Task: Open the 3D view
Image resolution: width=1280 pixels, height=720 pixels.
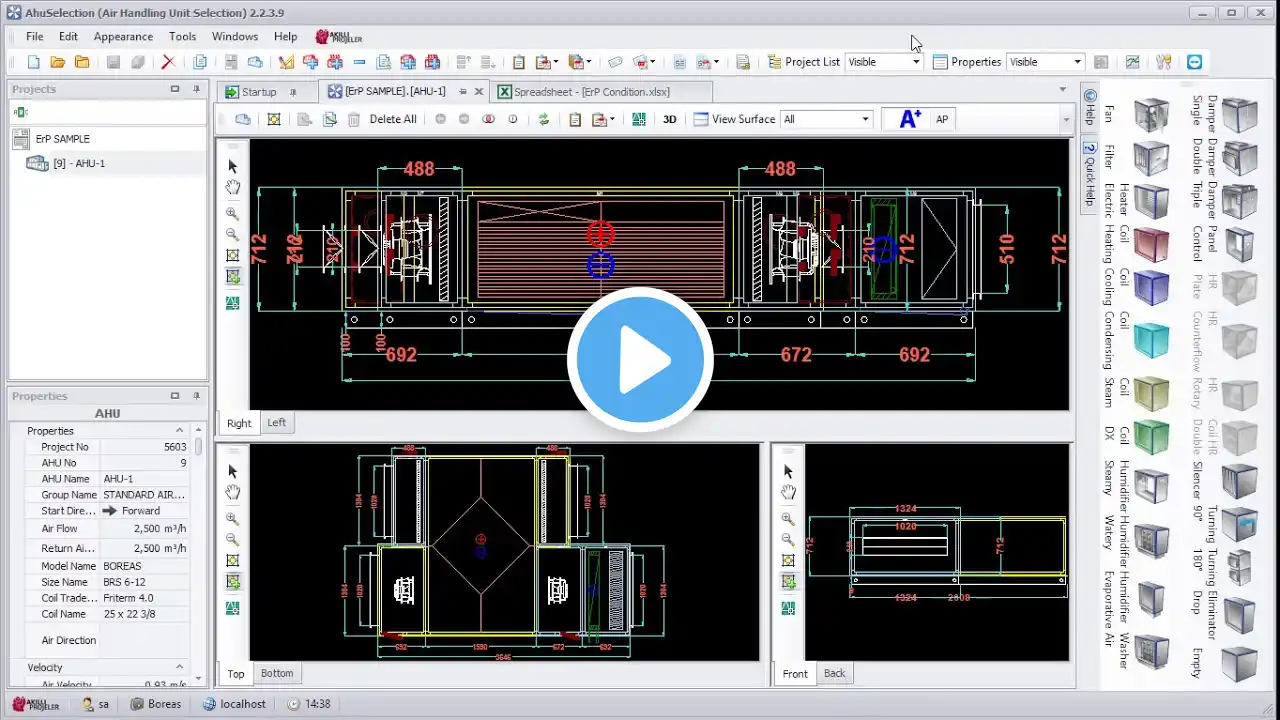Action: [x=670, y=119]
